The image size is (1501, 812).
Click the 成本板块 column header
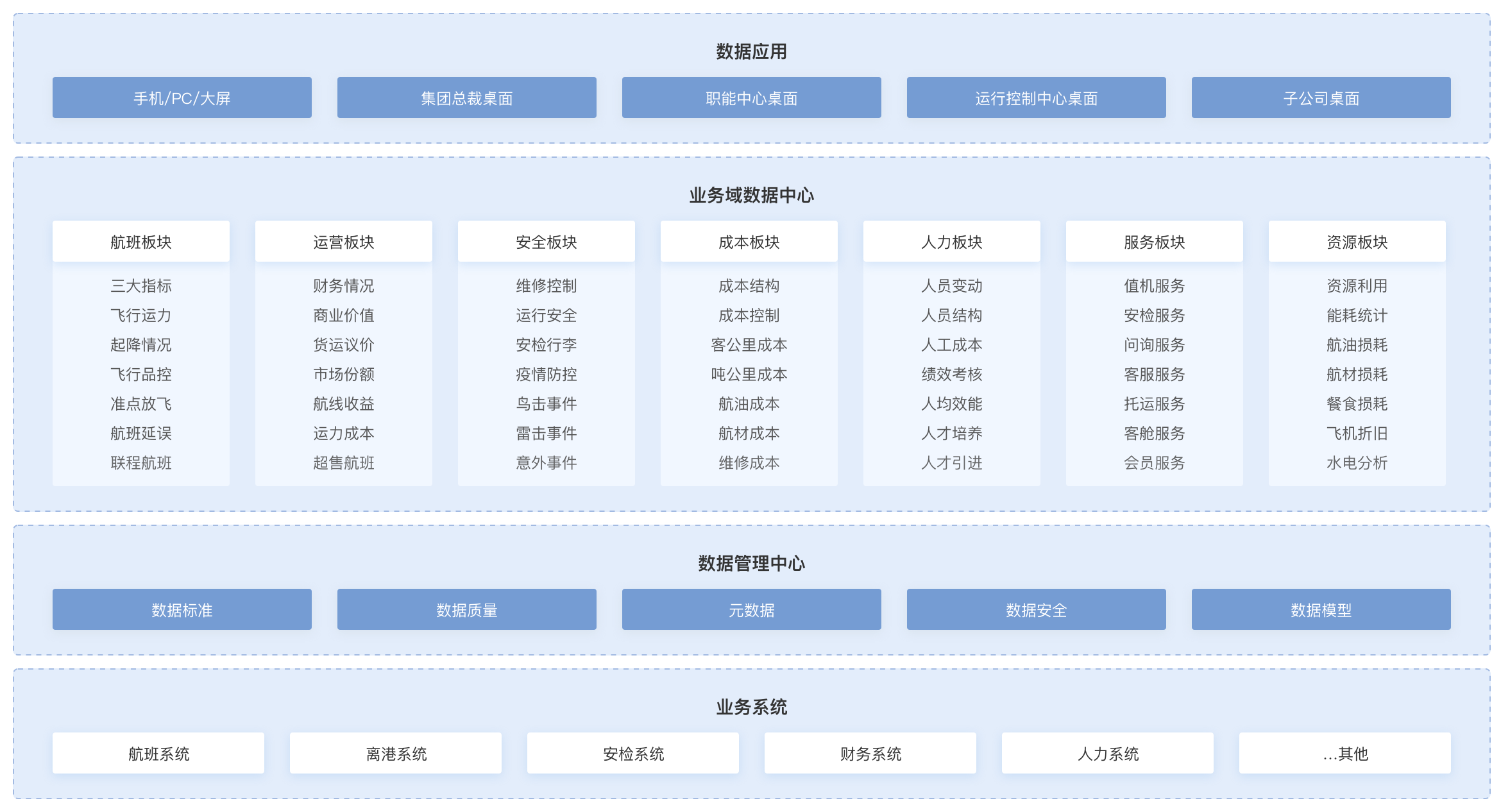pos(749,242)
